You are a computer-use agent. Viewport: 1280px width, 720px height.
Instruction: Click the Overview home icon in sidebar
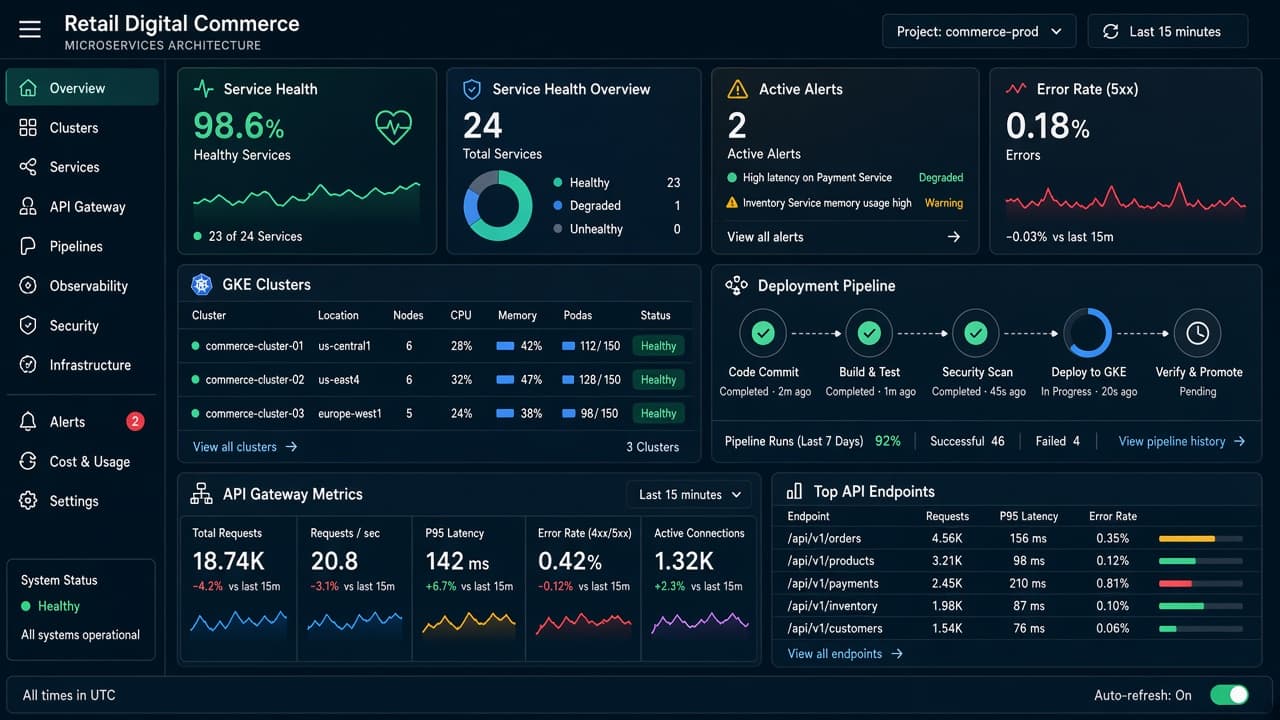28,88
